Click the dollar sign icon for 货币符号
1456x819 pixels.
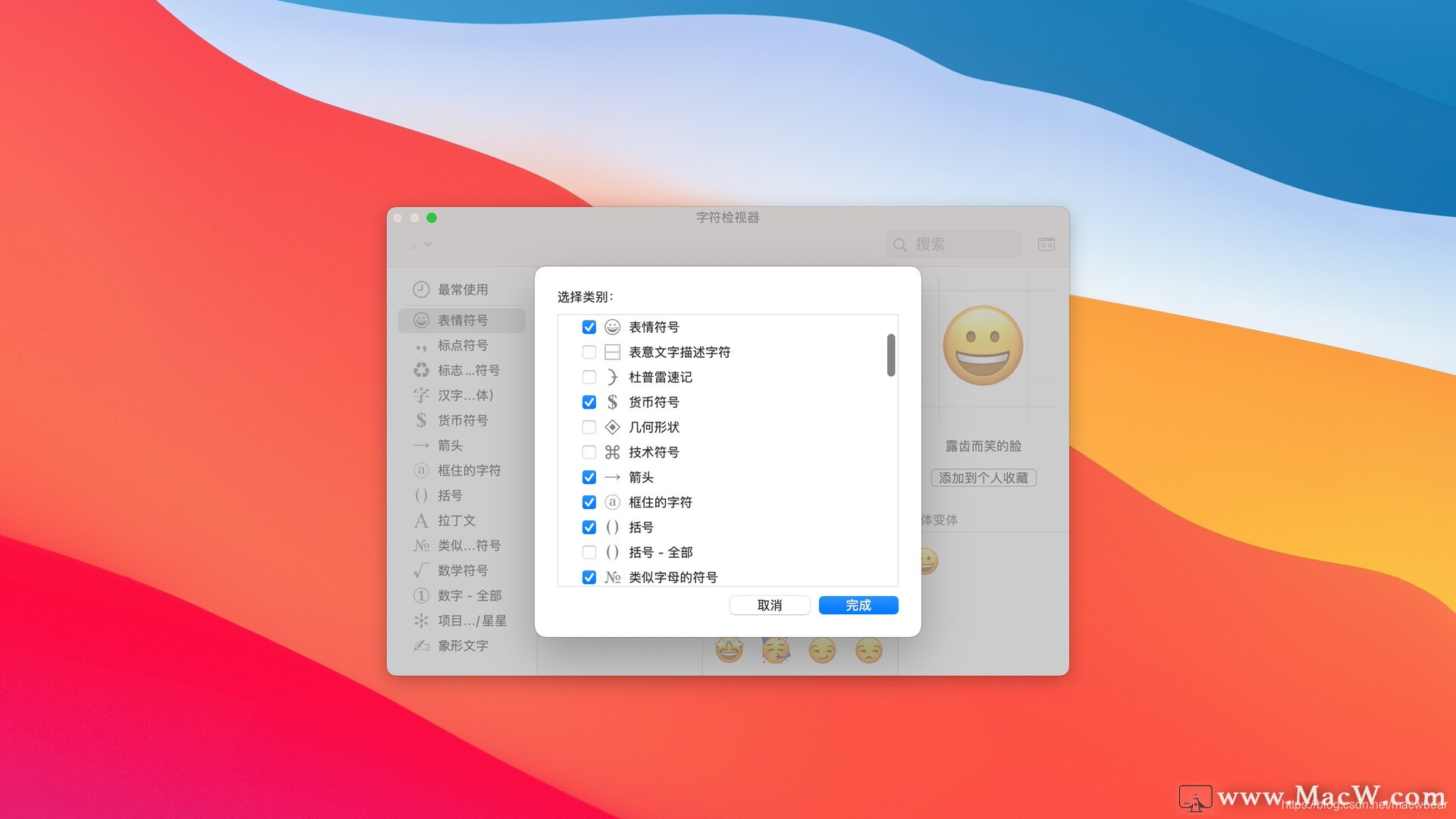point(422,420)
